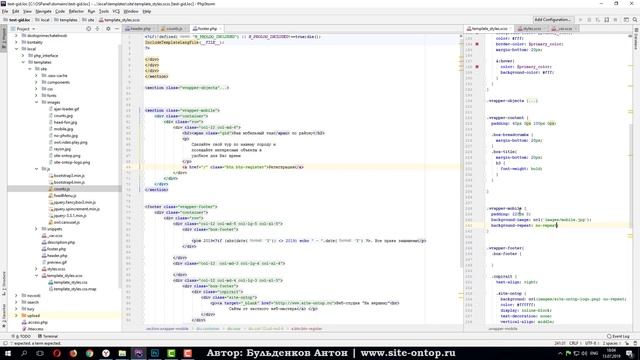Switch to _var.scss tab in right editor
640x360 pixels.
(x=563, y=29)
